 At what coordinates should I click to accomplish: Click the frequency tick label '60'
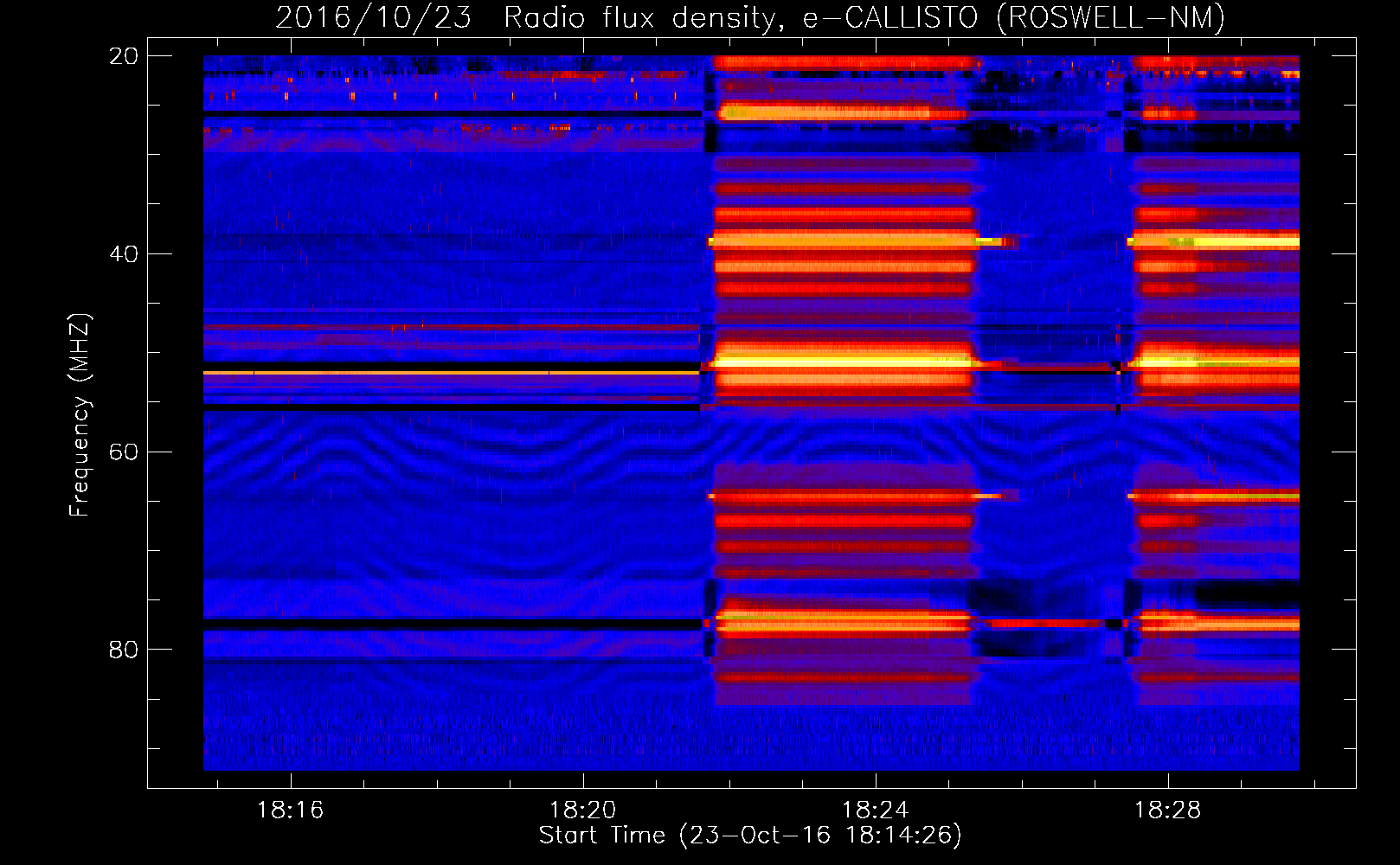[124, 452]
